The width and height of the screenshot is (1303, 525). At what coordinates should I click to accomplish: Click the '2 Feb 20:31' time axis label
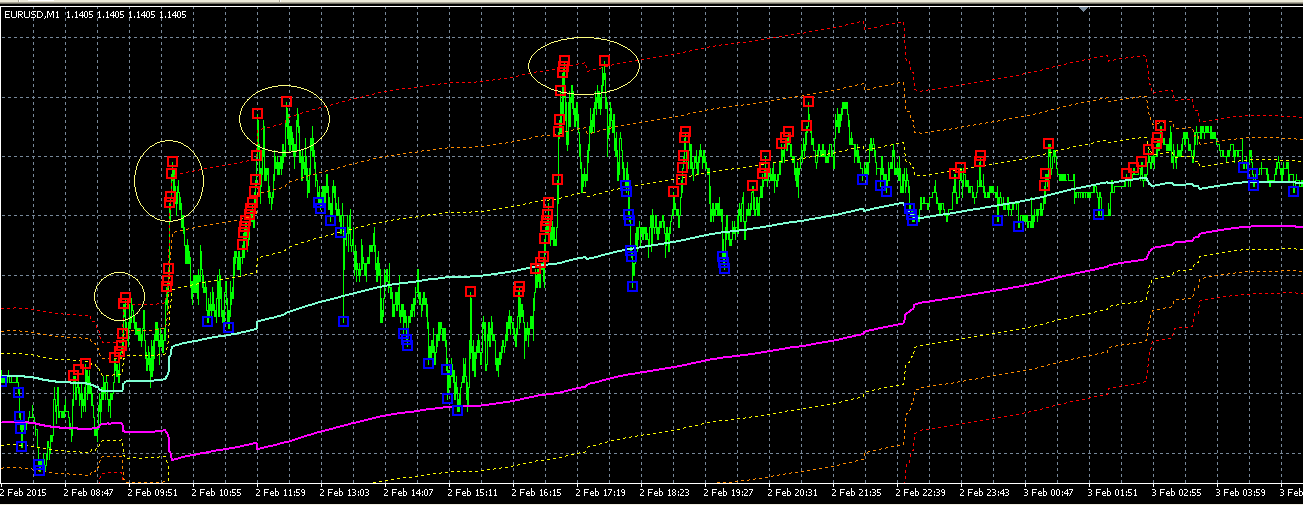pos(793,492)
